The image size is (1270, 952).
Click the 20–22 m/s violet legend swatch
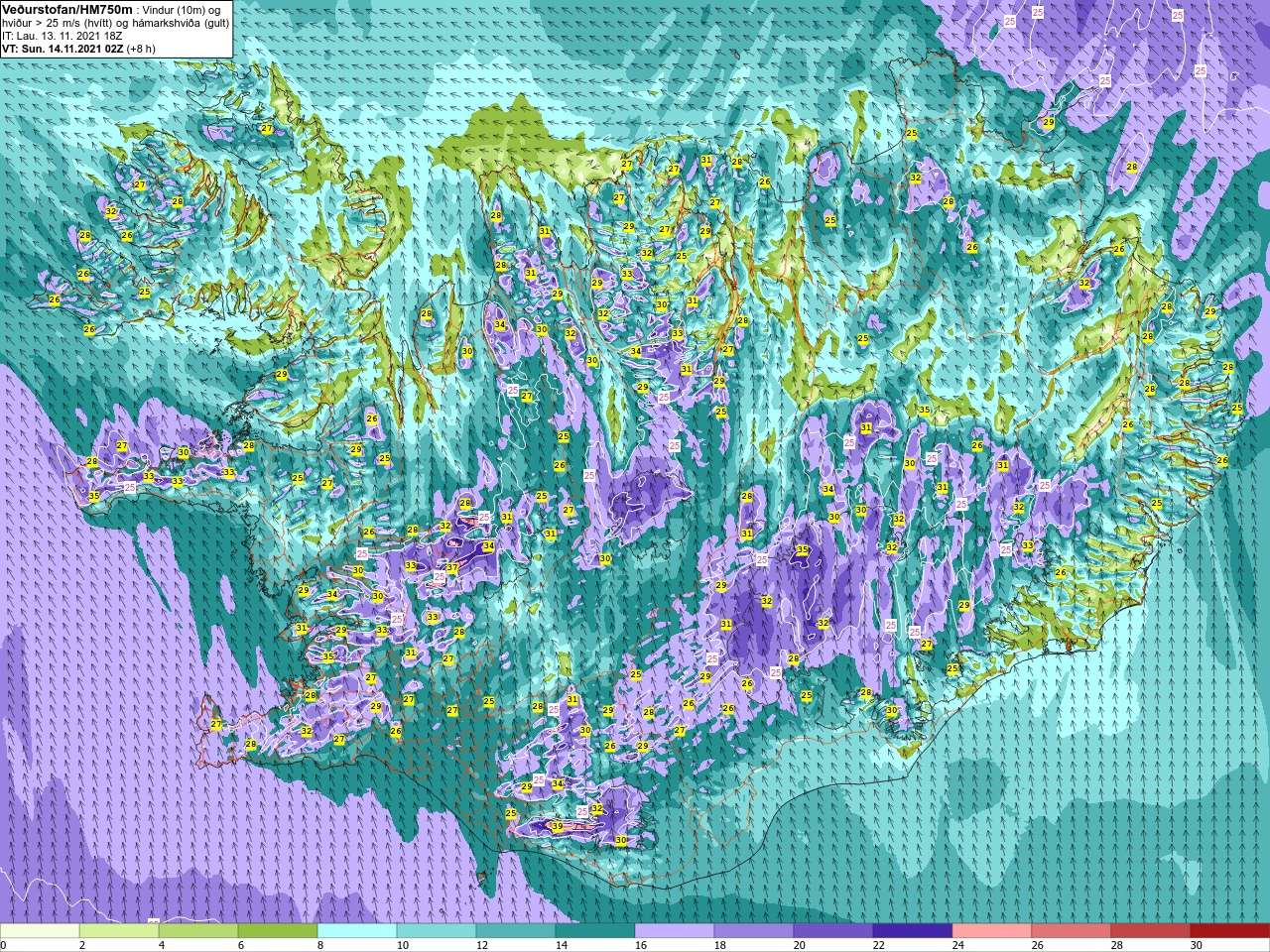[x=833, y=931]
